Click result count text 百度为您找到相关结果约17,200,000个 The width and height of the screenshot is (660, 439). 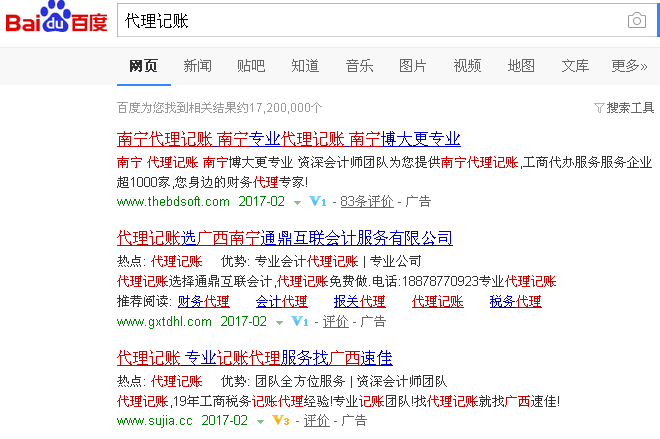click(x=219, y=108)
